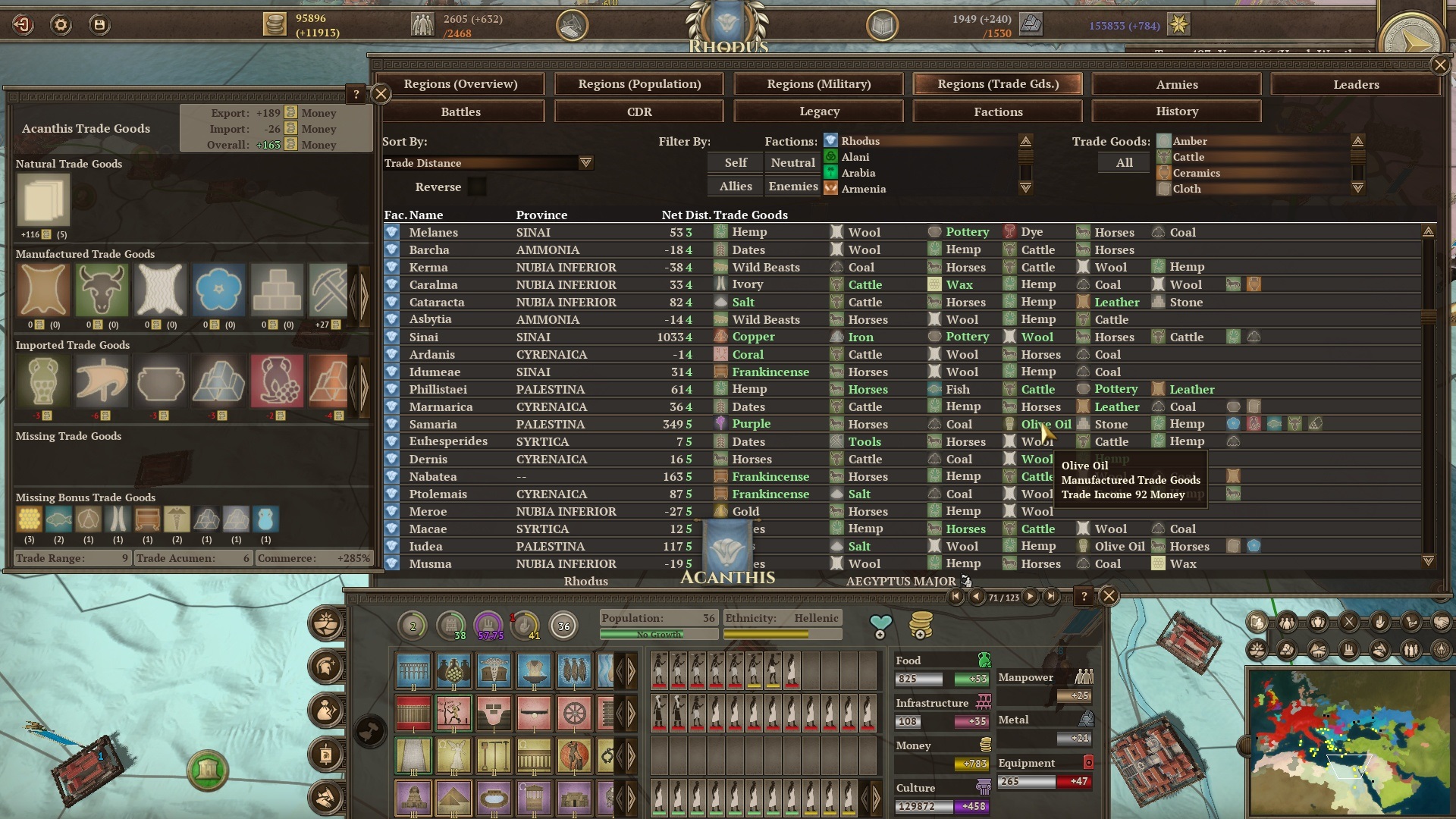Image resolution: width=1456 pixels, height=819 pixels.
Task: Select the honeycomb missing bonus good icon
Action: point(29,519)
